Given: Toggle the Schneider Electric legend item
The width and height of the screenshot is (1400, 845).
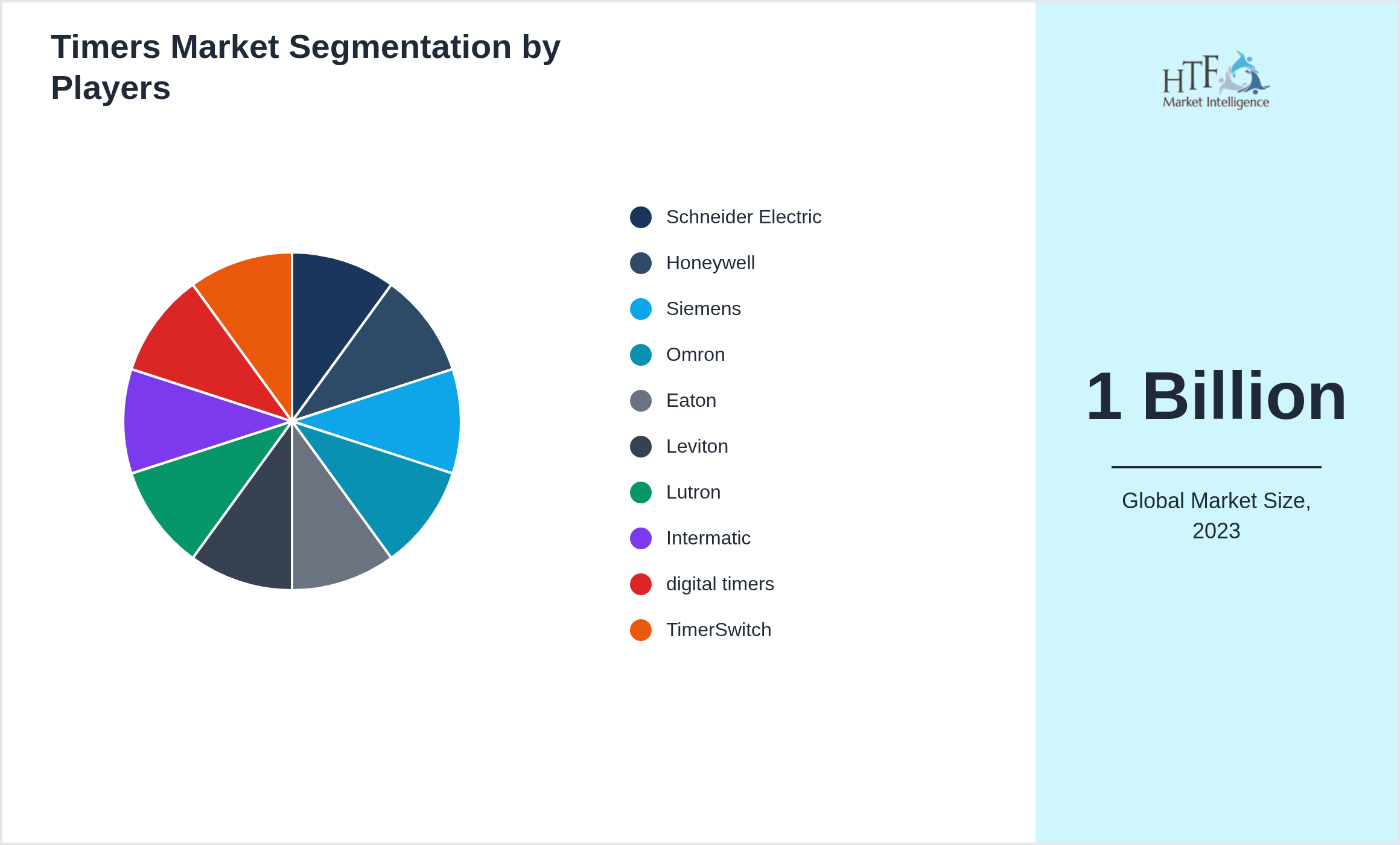Looking at the screenshot, I should pos(725,217).
